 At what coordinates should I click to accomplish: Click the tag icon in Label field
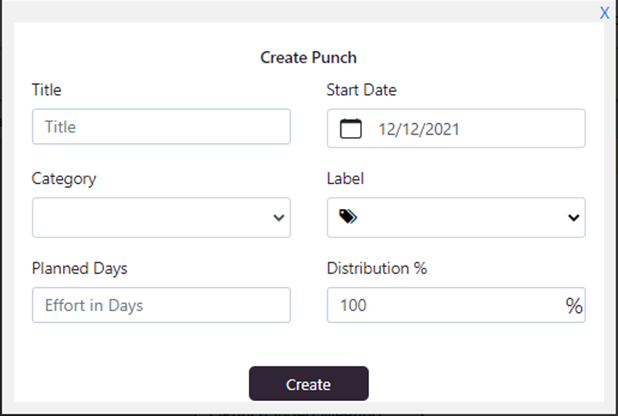coord(348,216)
